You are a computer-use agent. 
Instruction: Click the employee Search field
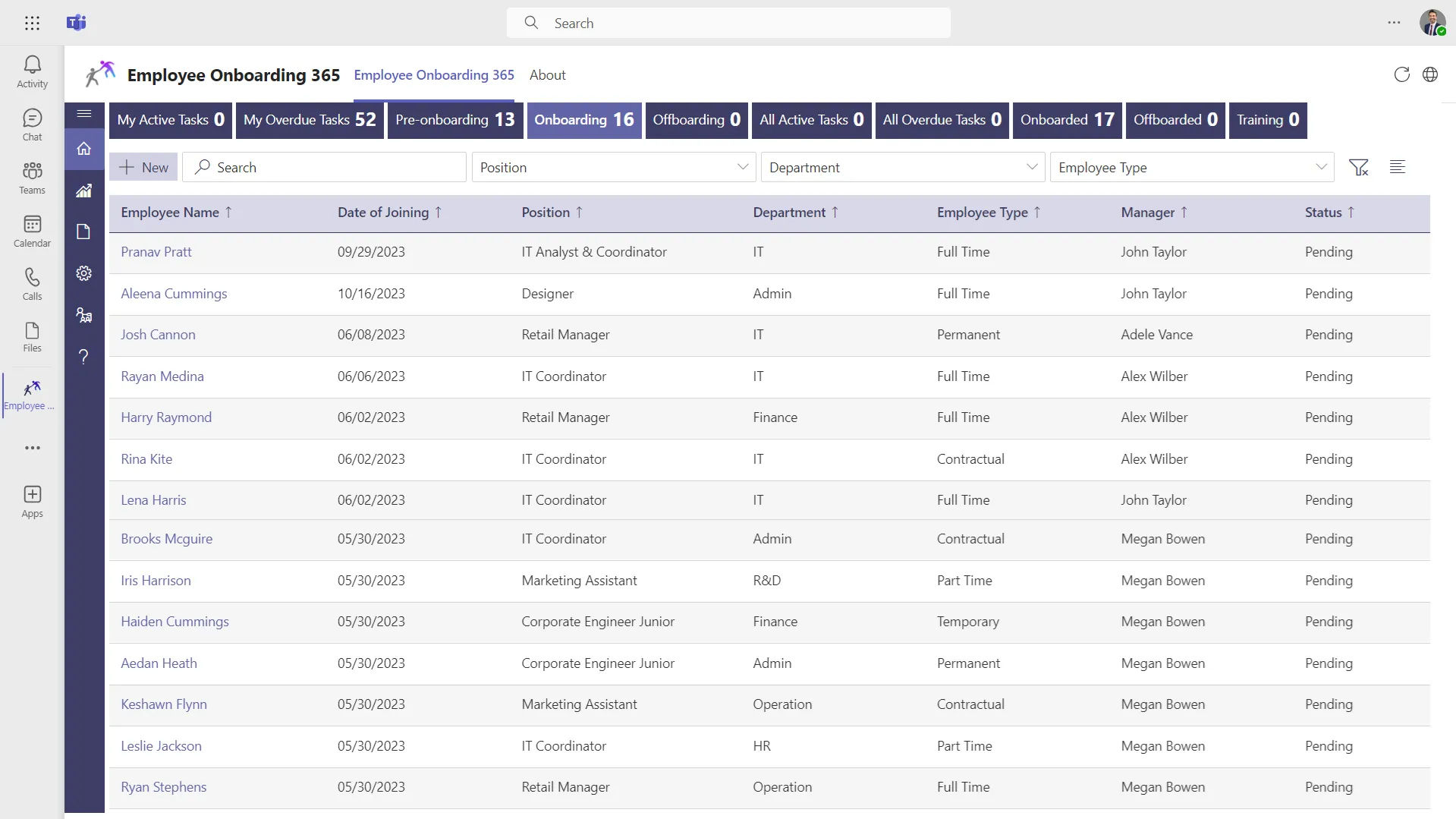pyautogui.click(x=325, y=167)
